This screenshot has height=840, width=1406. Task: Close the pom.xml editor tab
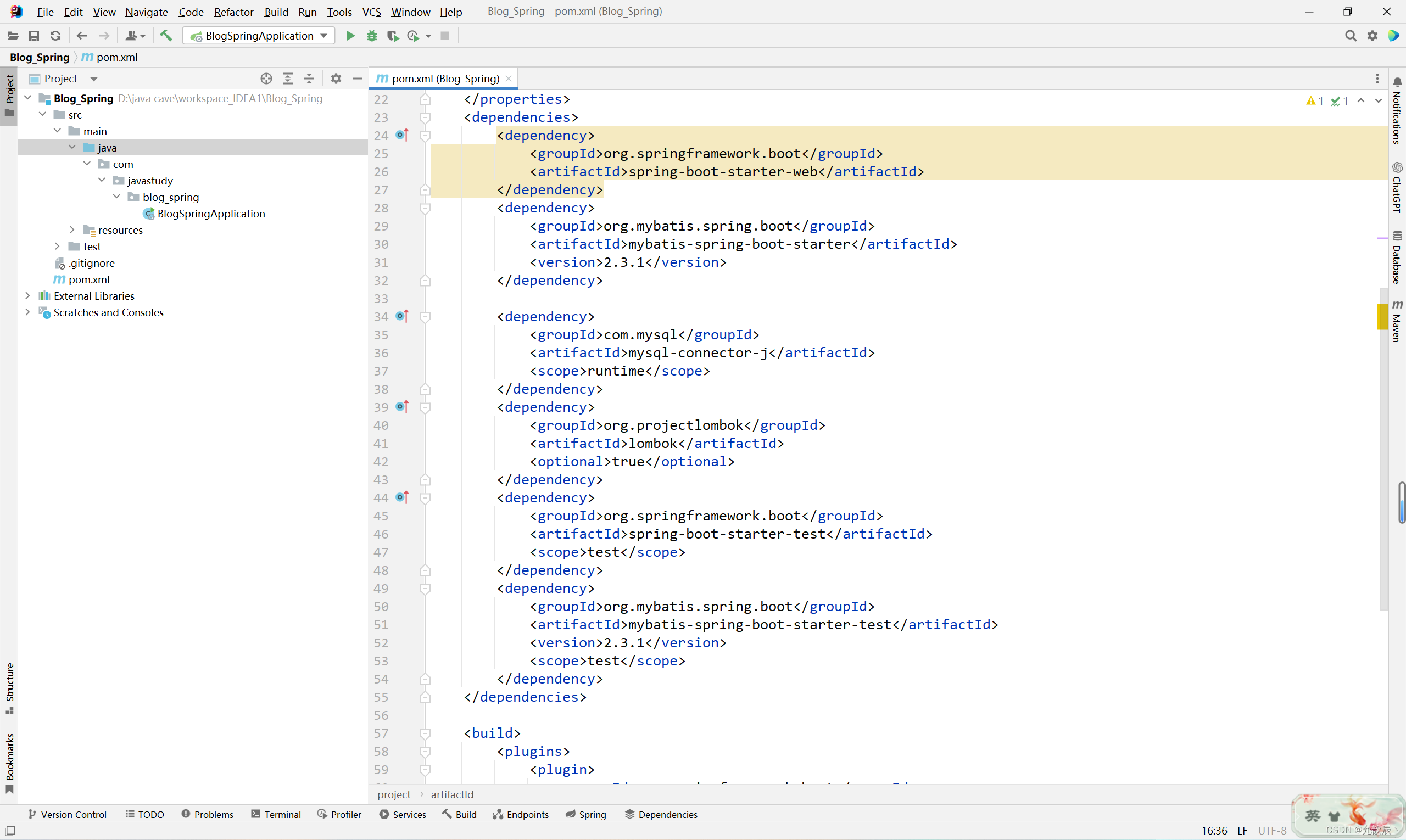pos(509,79)
